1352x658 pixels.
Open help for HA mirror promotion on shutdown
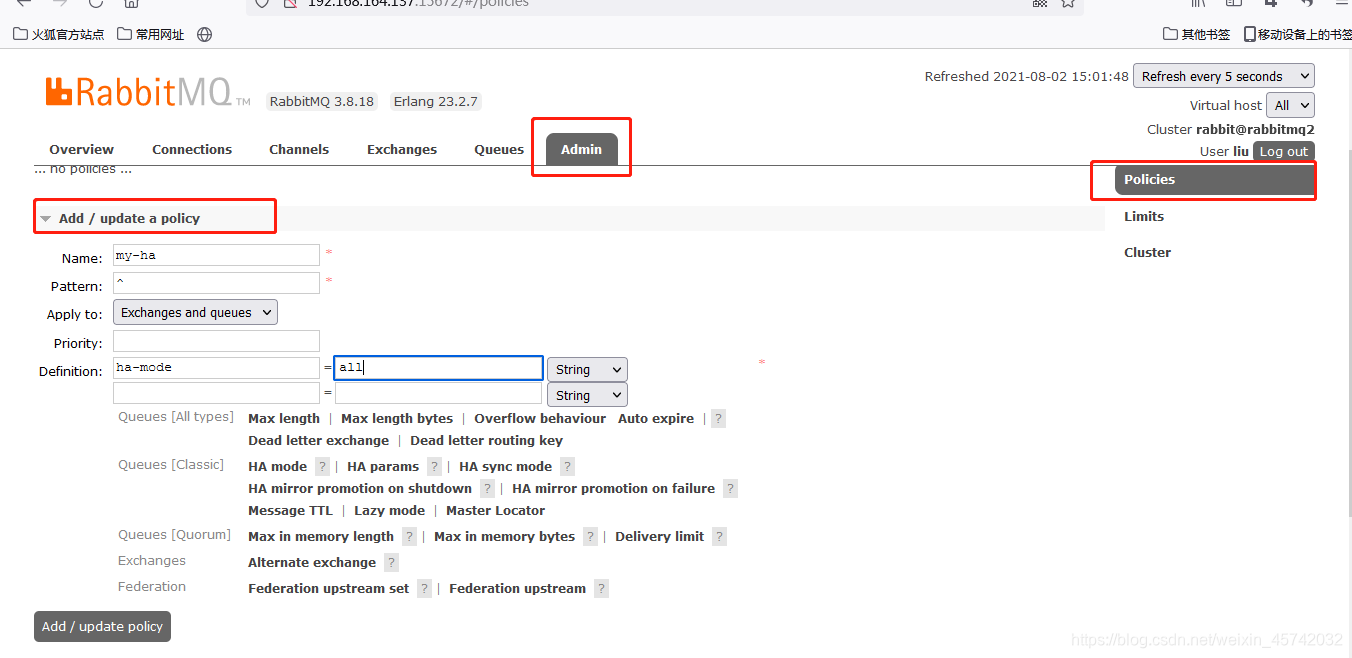(487, 489)
